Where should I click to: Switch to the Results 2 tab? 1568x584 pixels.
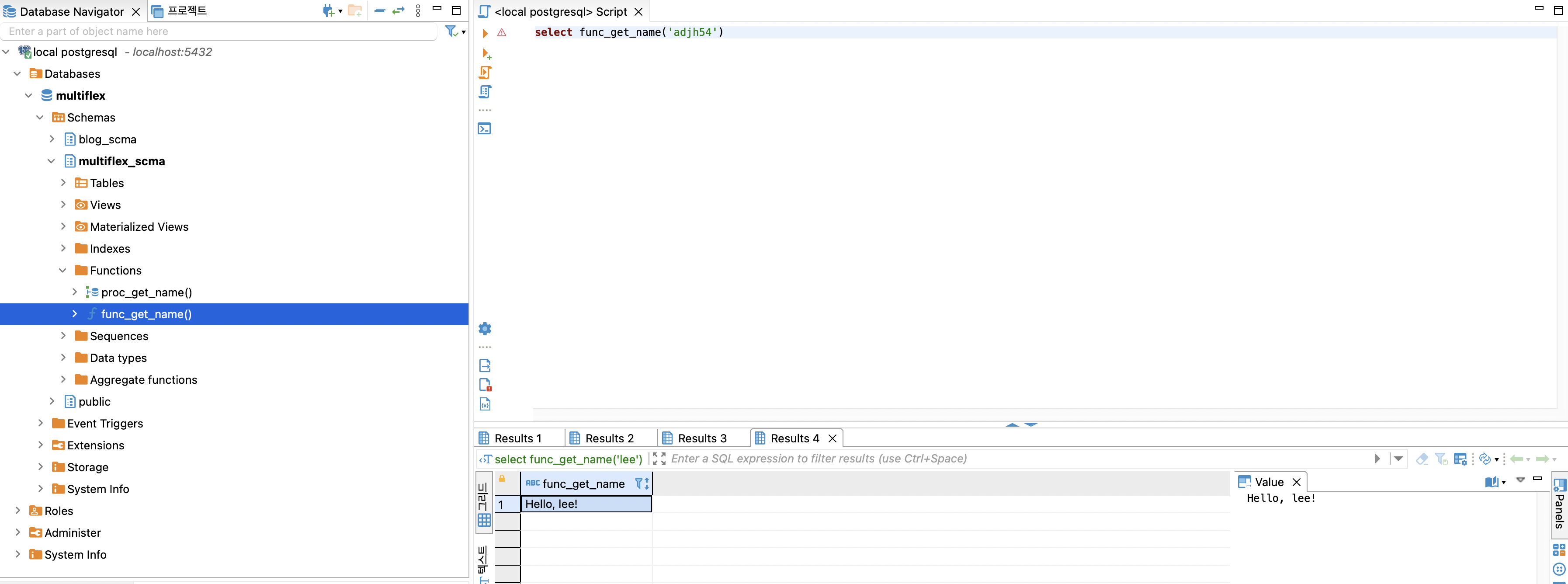pyautogui.click(x=609, y=438)
